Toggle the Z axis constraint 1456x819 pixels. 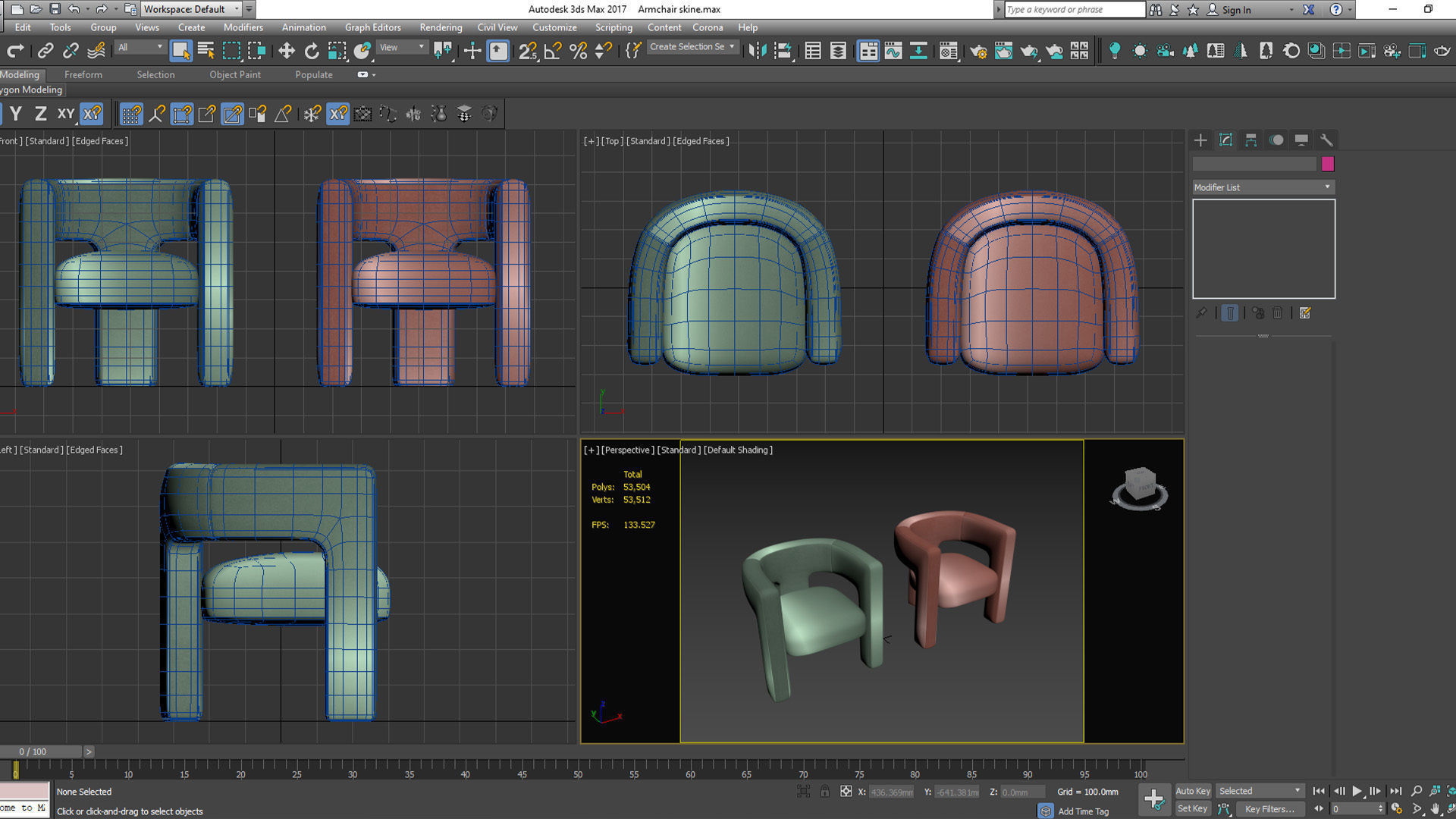[x=41, y=114]
